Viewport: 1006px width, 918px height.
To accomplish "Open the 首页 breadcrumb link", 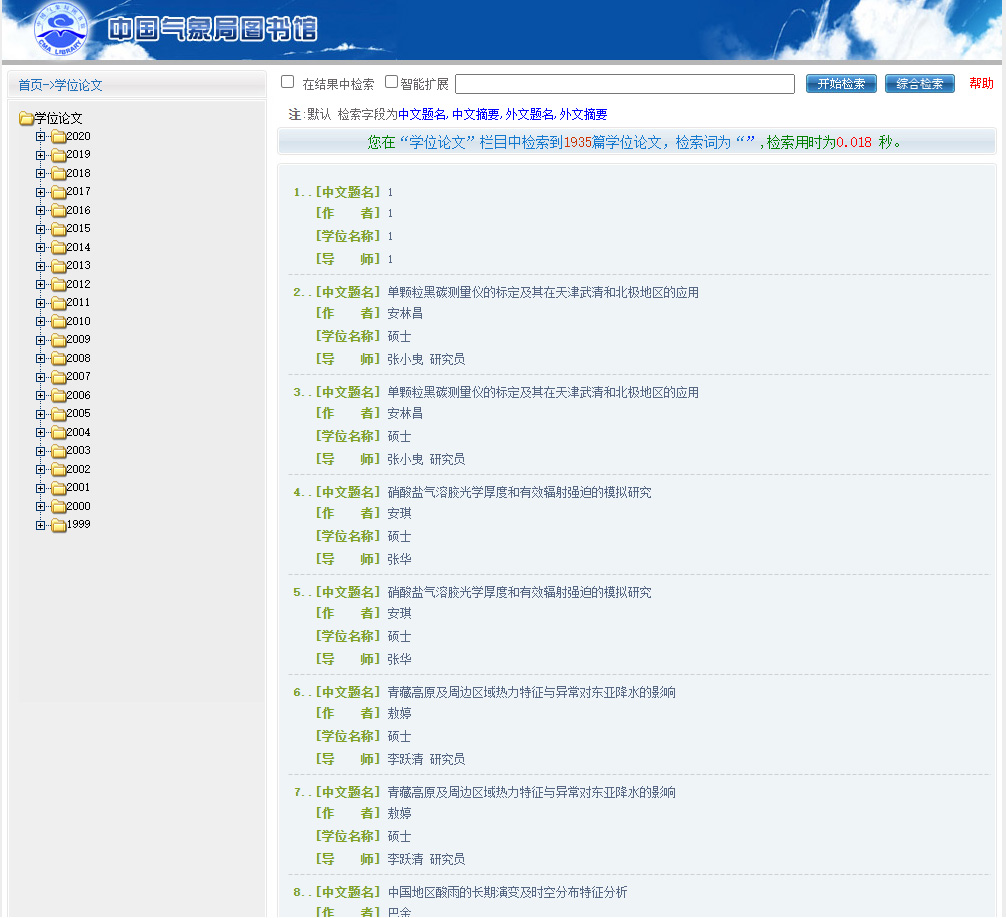I will pos(30,86).
